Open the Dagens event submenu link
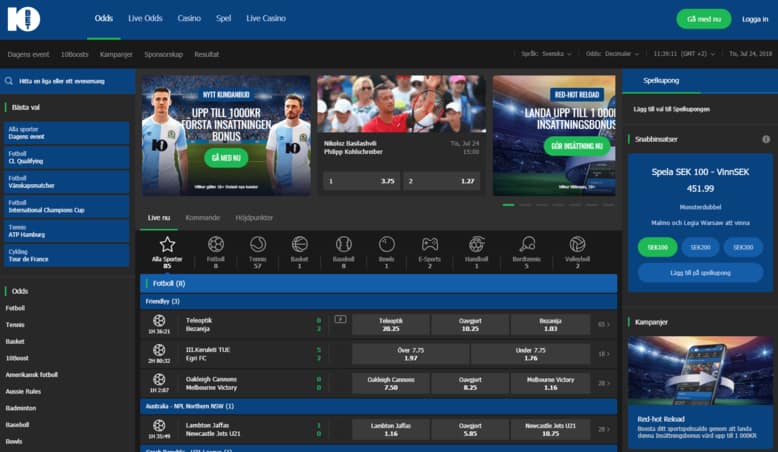This screenshot has height=452, width=778. pos(28,54)
